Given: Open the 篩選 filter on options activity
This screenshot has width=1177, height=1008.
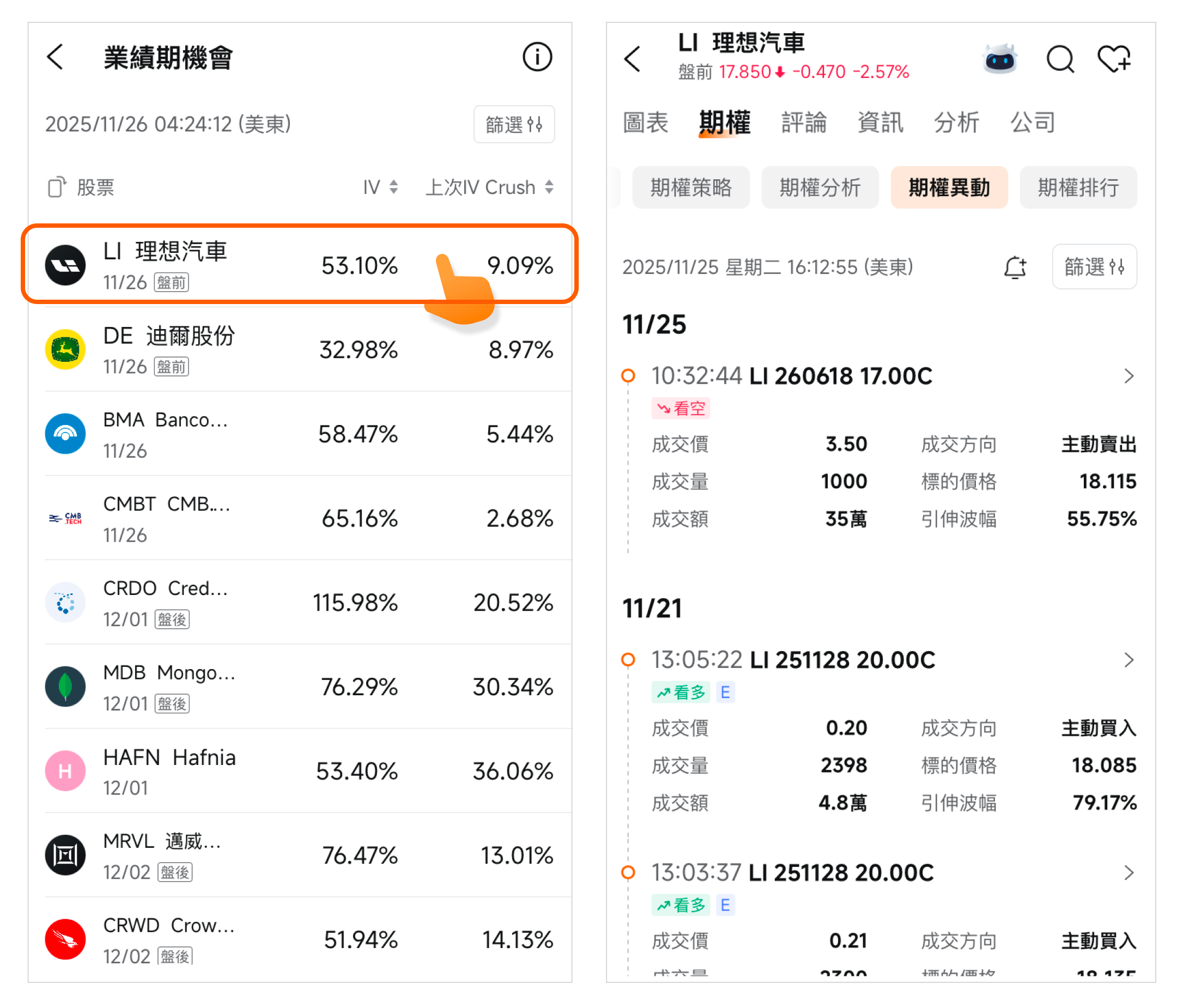Looking at the screenshot, I should pyautogui.click(x=1094, y=267).
